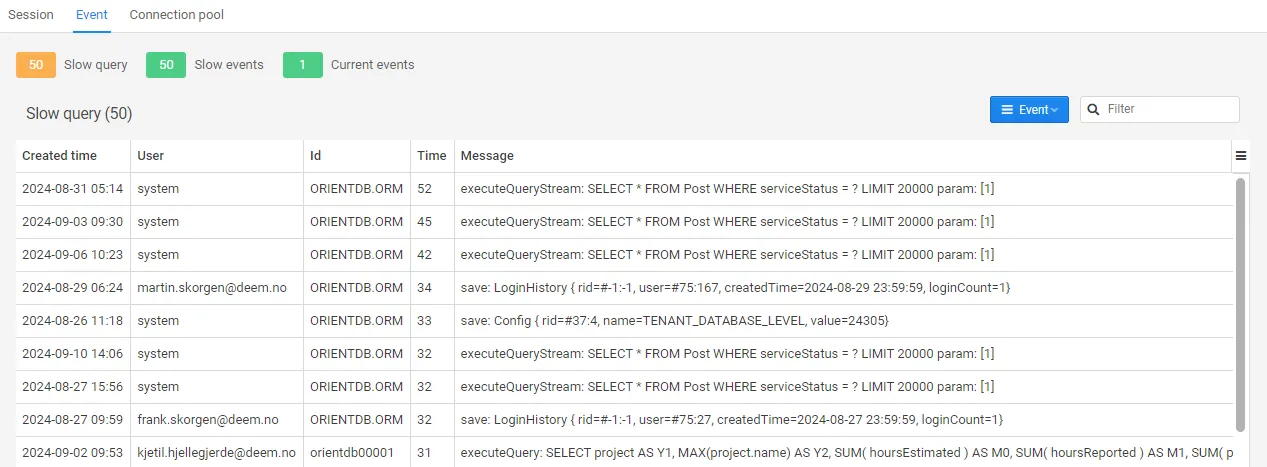Screen dimensions: 1267x467
Task: Show Slow events via green badge
Action: [166, 65]
